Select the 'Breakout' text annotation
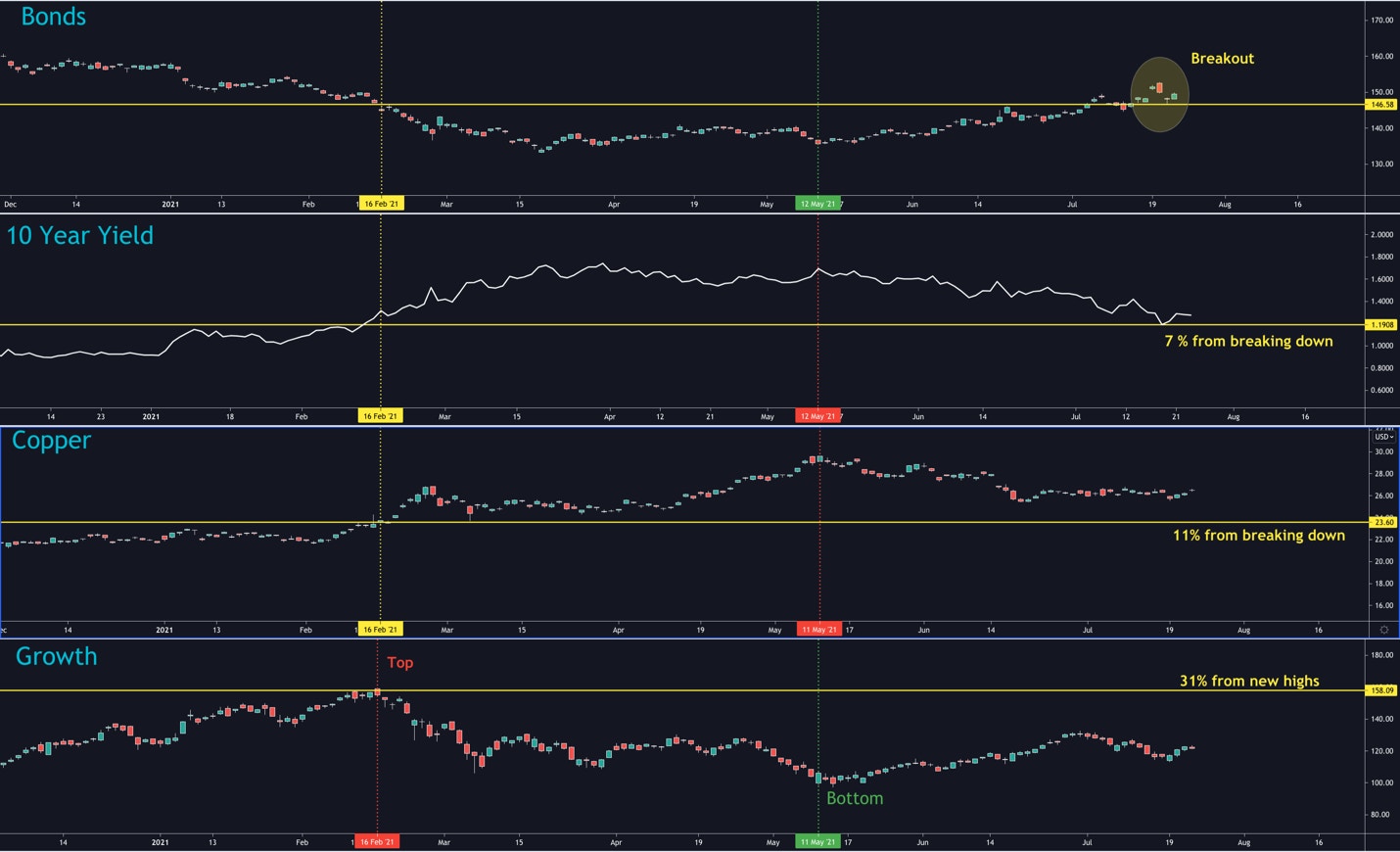The width and height of the screenshot is (1400, 852). pyautogui.click(x=1222, y=59)
